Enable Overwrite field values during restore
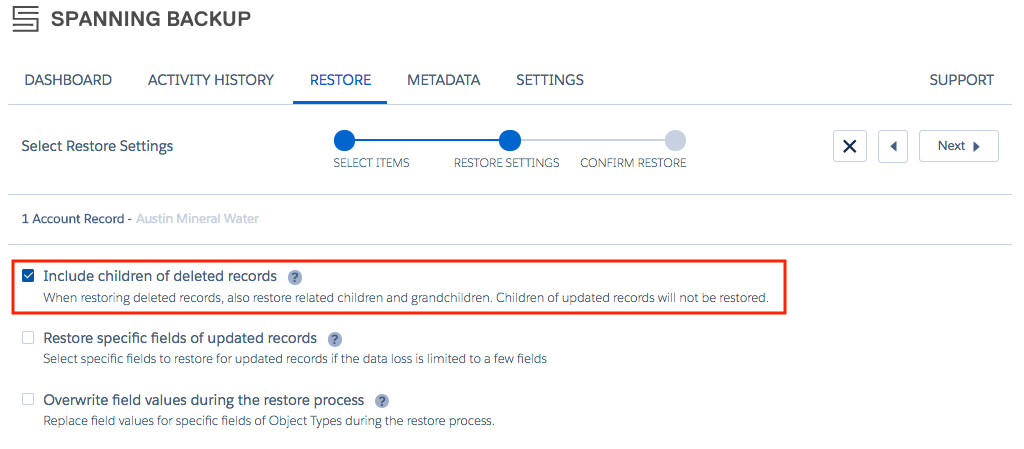The width and height of the screenshot is (1024, 449). pyautogui.click(x=28, y=399)
